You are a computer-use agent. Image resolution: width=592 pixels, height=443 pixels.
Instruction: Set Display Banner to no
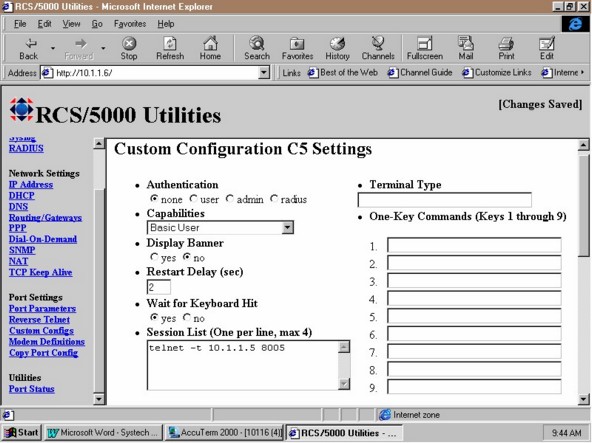pos(187,257)
